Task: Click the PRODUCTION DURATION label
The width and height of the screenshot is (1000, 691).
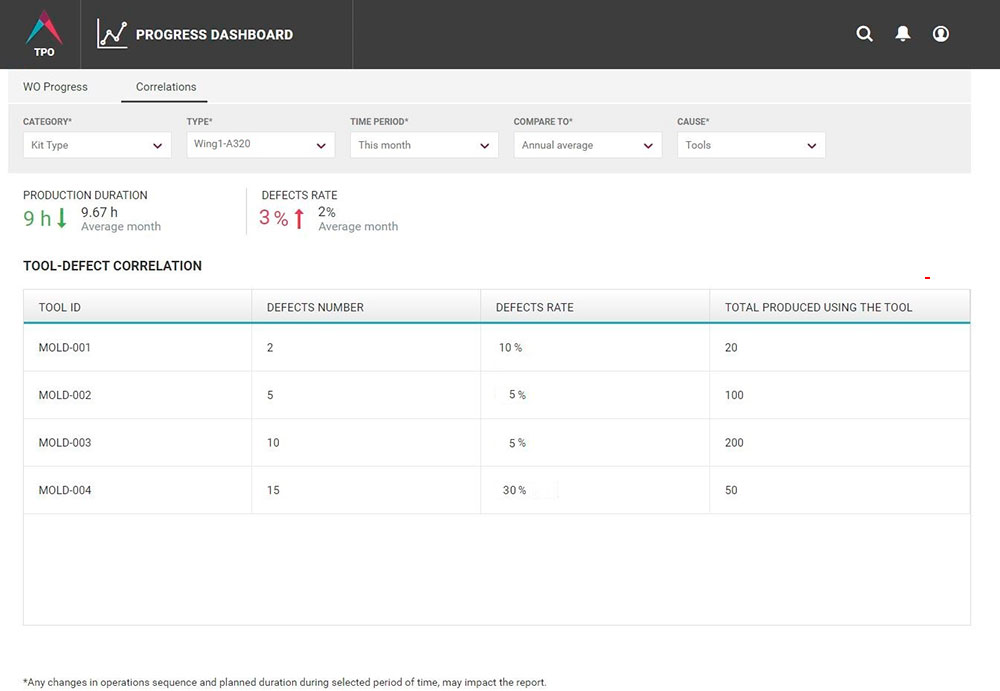Action: tap(85, 195)
